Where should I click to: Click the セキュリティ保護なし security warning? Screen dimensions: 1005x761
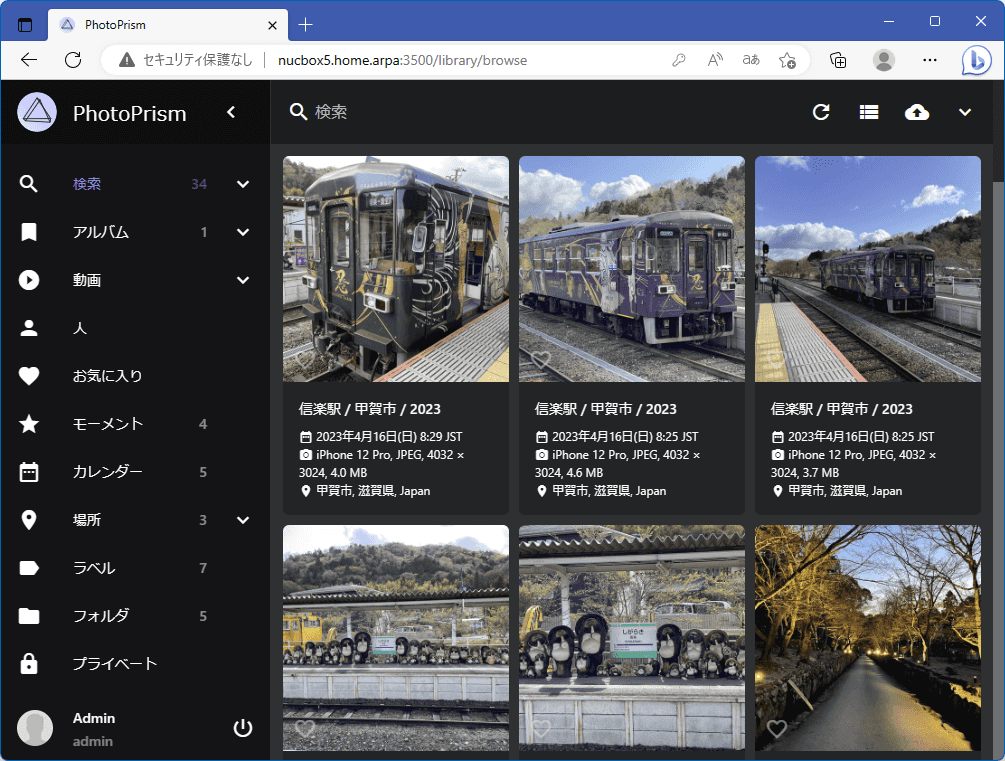point(185,60)
